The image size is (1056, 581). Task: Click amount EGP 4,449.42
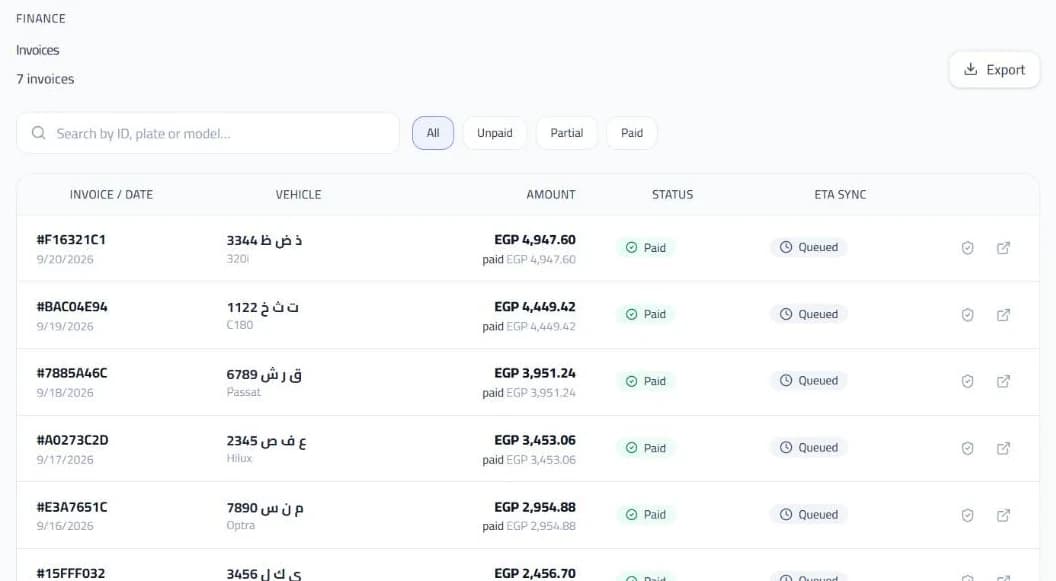(535, 306)
